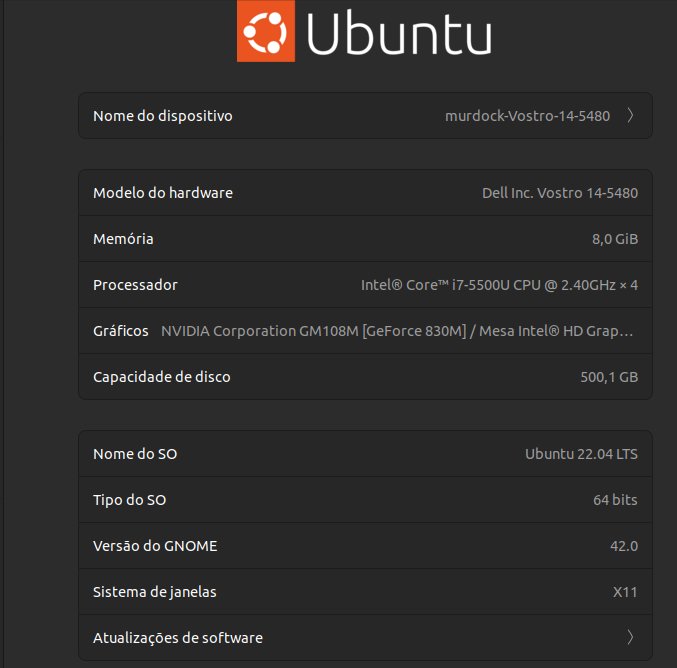Select the murdock-Vostro-14-5480 device name value

click(527, 116)
